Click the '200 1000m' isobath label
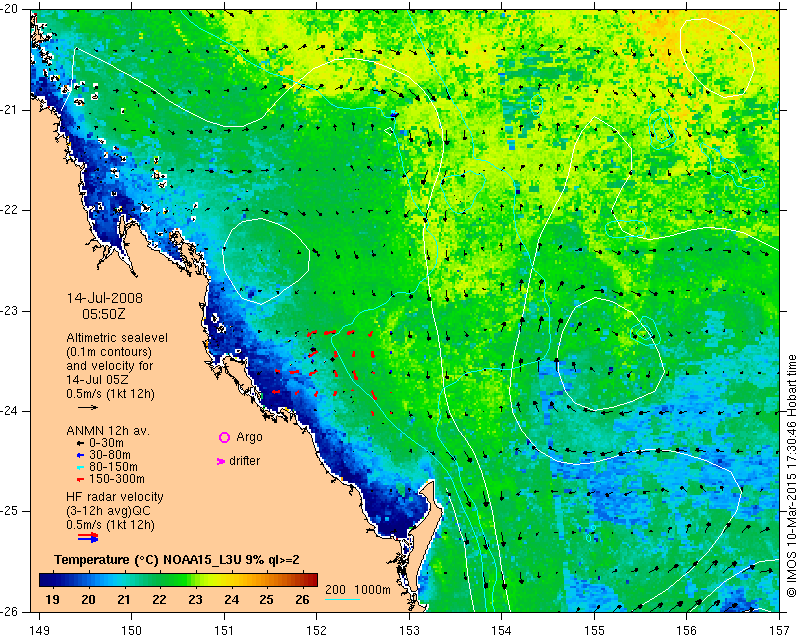Image resolution: width=800 pixels, height=640 pixels. (358, 590)
